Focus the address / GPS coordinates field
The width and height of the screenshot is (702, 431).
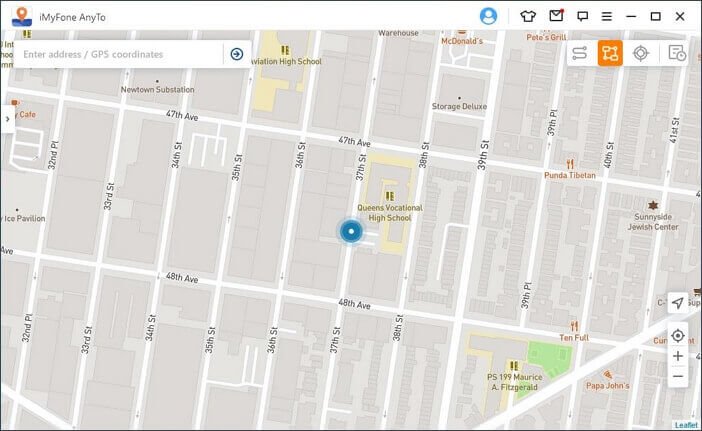coord(119,54)
